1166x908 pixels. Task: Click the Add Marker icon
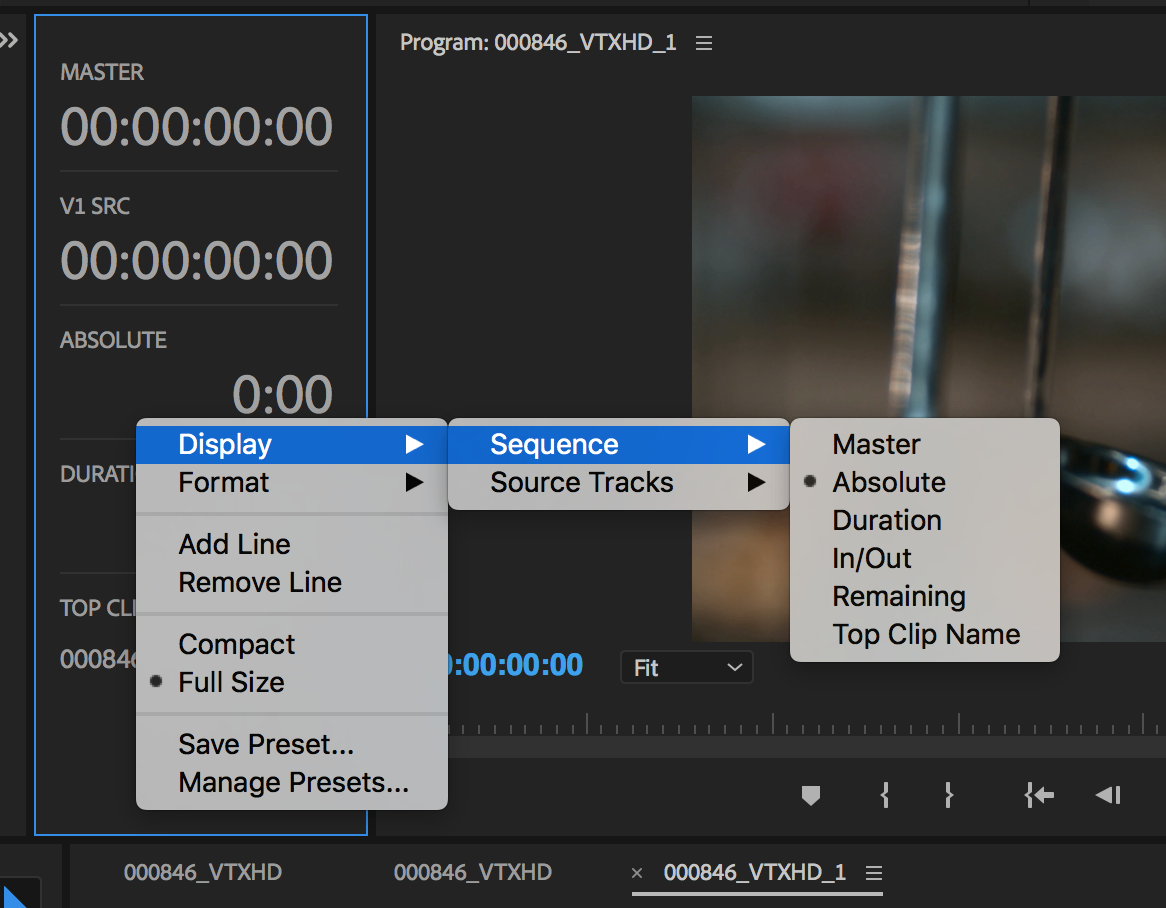(811, 795)
